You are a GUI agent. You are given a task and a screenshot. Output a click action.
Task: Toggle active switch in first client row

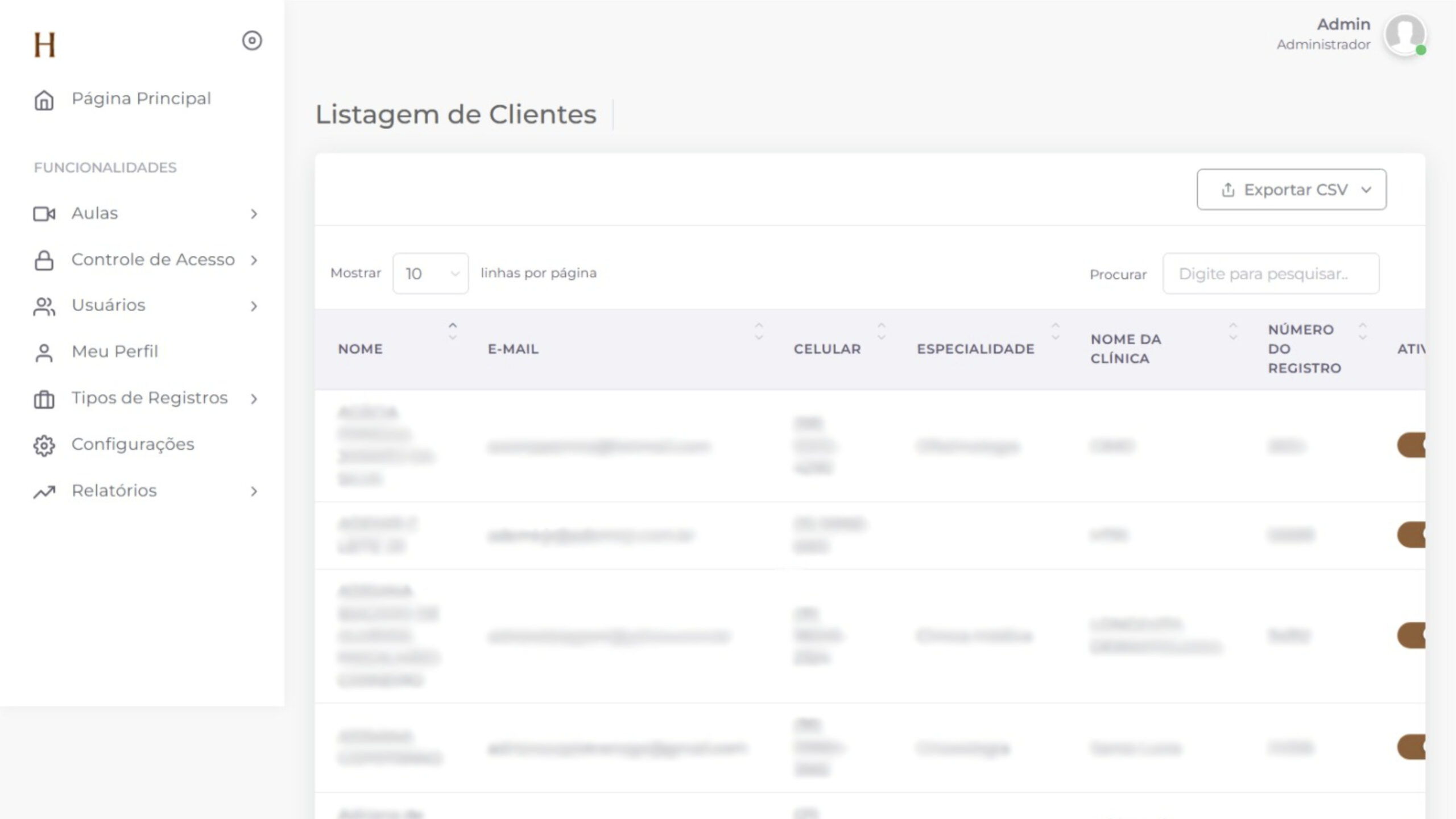coord(1412,445)
